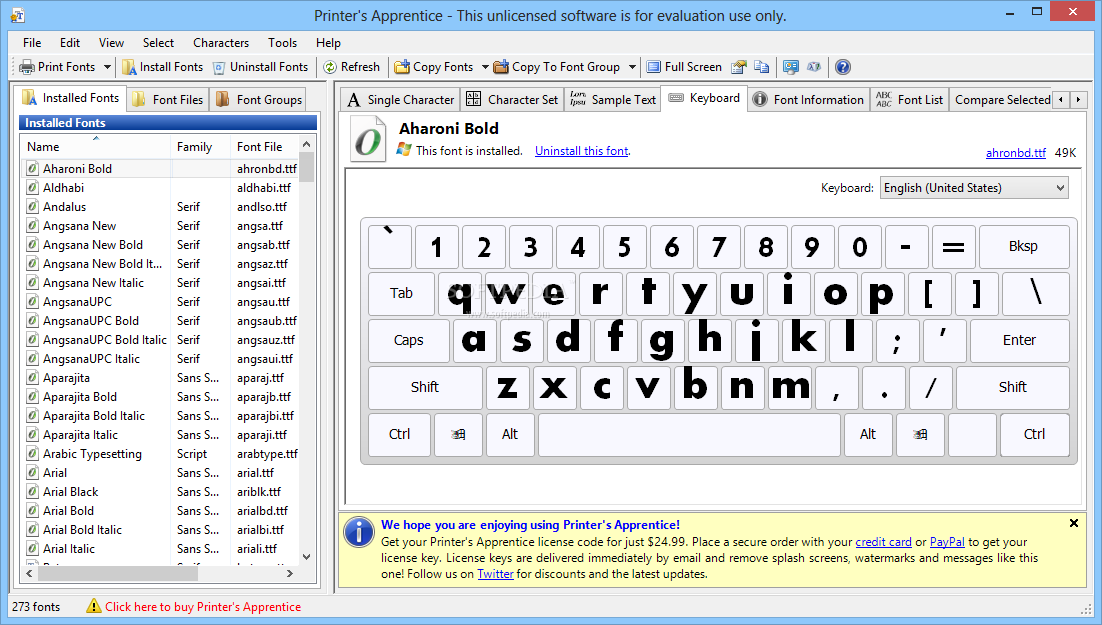Viewport: 1102px width, 625px height.
Task: Open the Edit menu
Action: [x=70, y=43]
